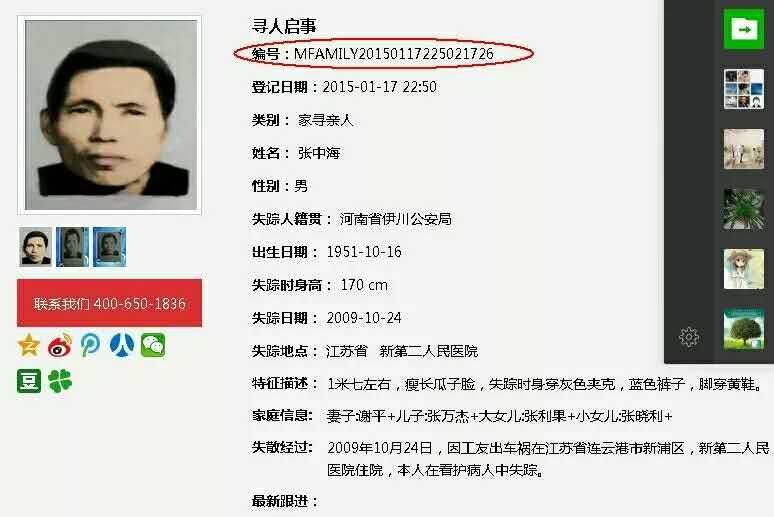Open the anime girl thumbnail in sidebar

pos(744,269)
